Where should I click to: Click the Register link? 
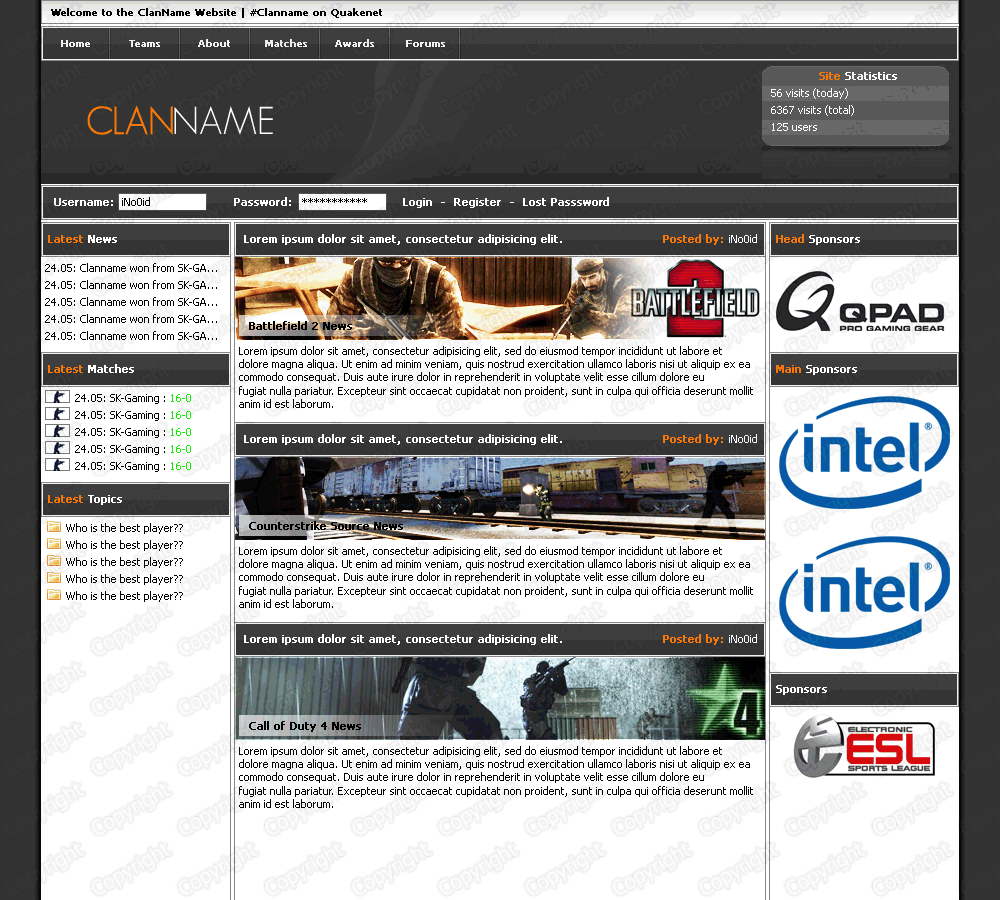point(477,202)
